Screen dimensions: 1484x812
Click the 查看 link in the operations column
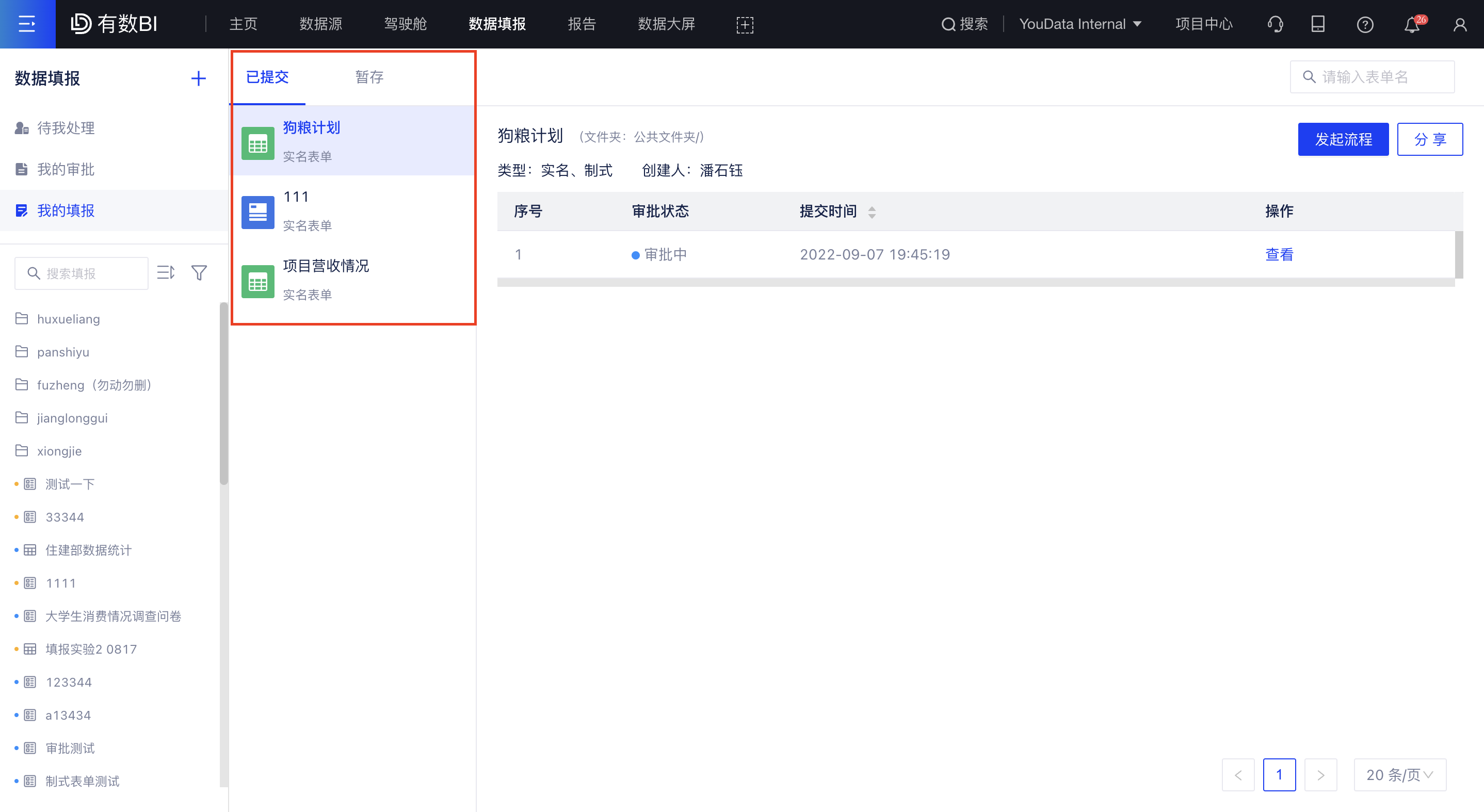click(1280, 254)
